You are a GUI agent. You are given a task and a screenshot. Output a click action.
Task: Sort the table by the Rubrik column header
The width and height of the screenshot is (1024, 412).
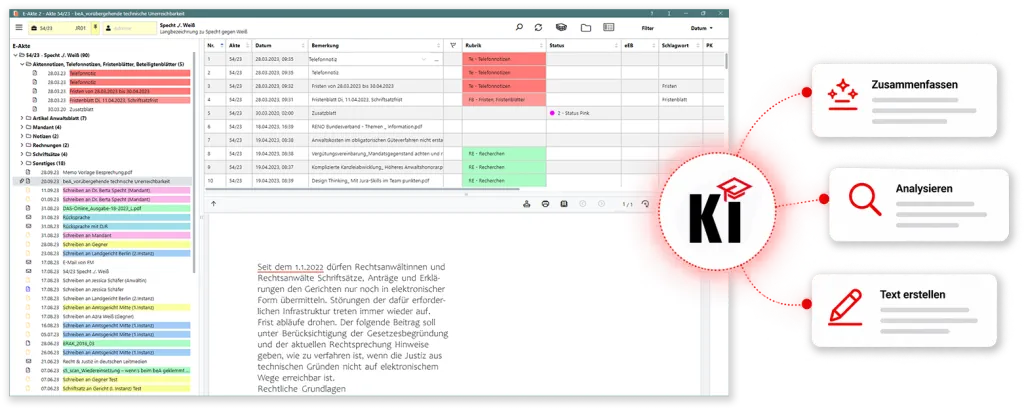(504, 45)
